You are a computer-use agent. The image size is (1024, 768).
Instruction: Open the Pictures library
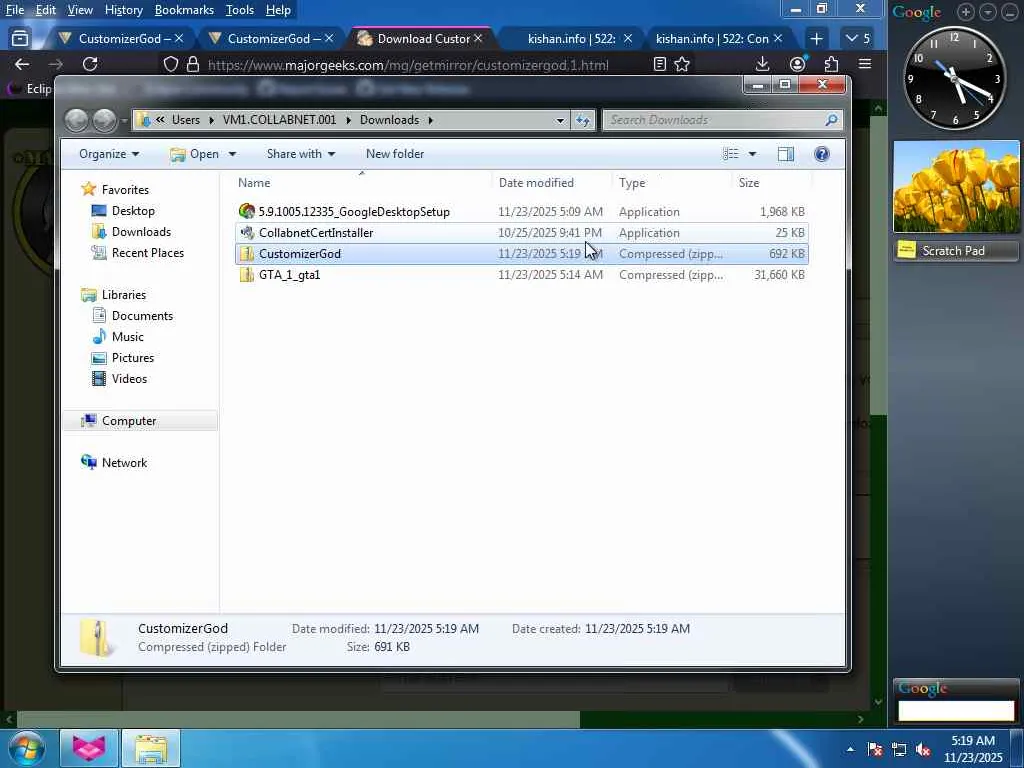133,358
